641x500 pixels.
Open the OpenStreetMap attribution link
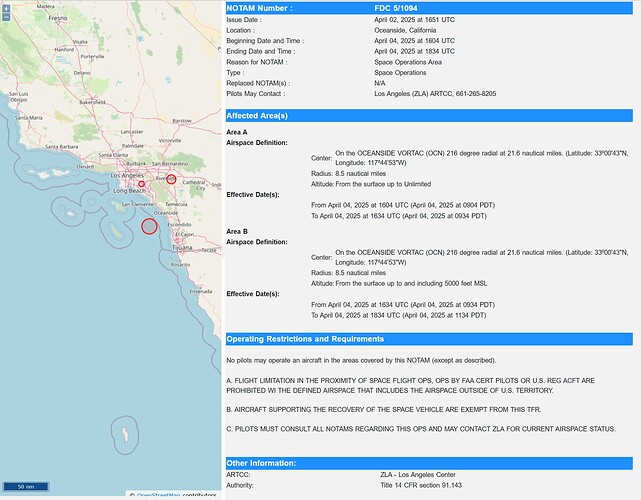point(159,495)
